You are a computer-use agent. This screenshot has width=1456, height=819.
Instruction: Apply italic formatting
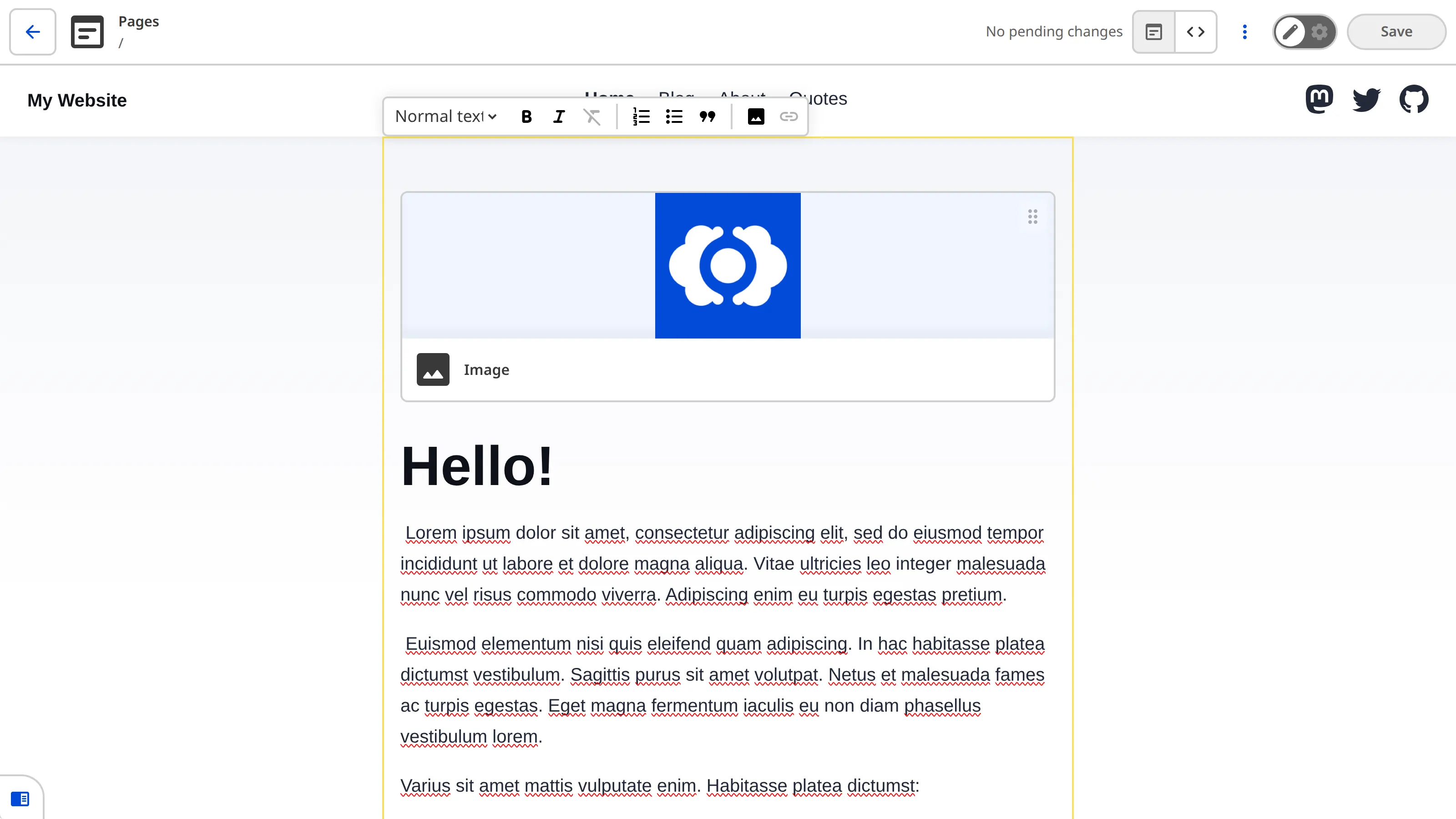pos(558,116)
